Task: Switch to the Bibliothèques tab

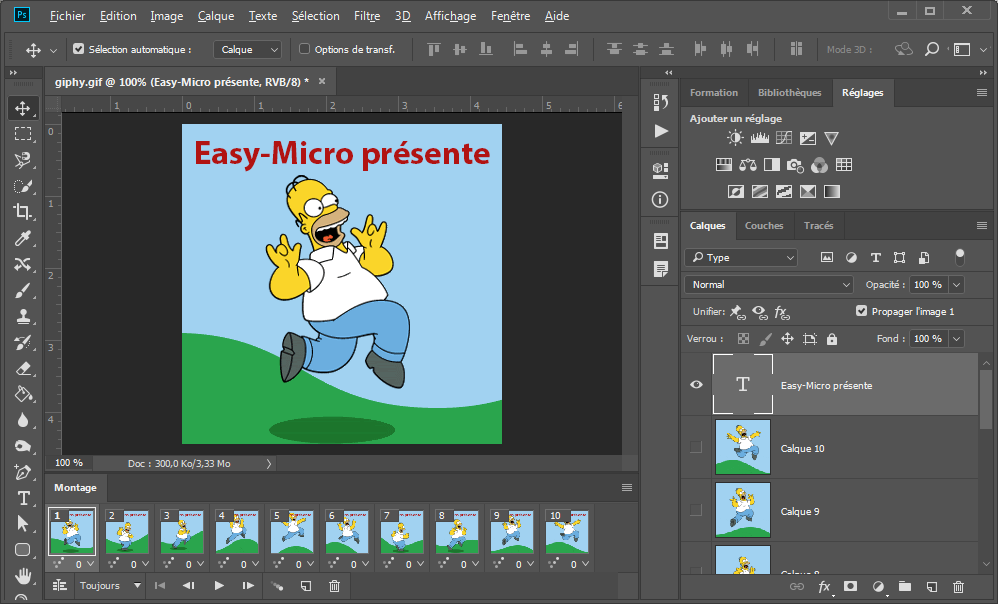Action: 789,92
